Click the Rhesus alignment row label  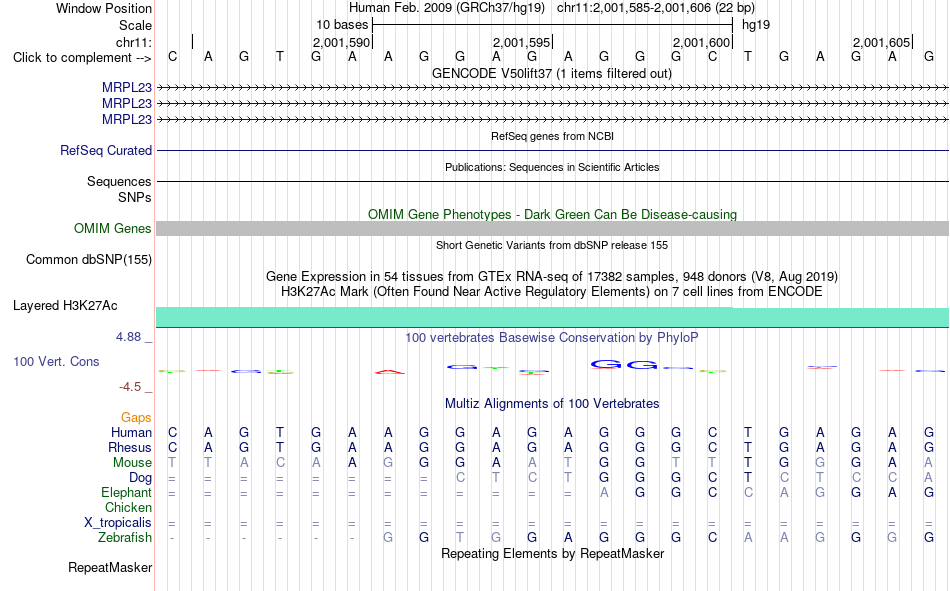[130, 447]
